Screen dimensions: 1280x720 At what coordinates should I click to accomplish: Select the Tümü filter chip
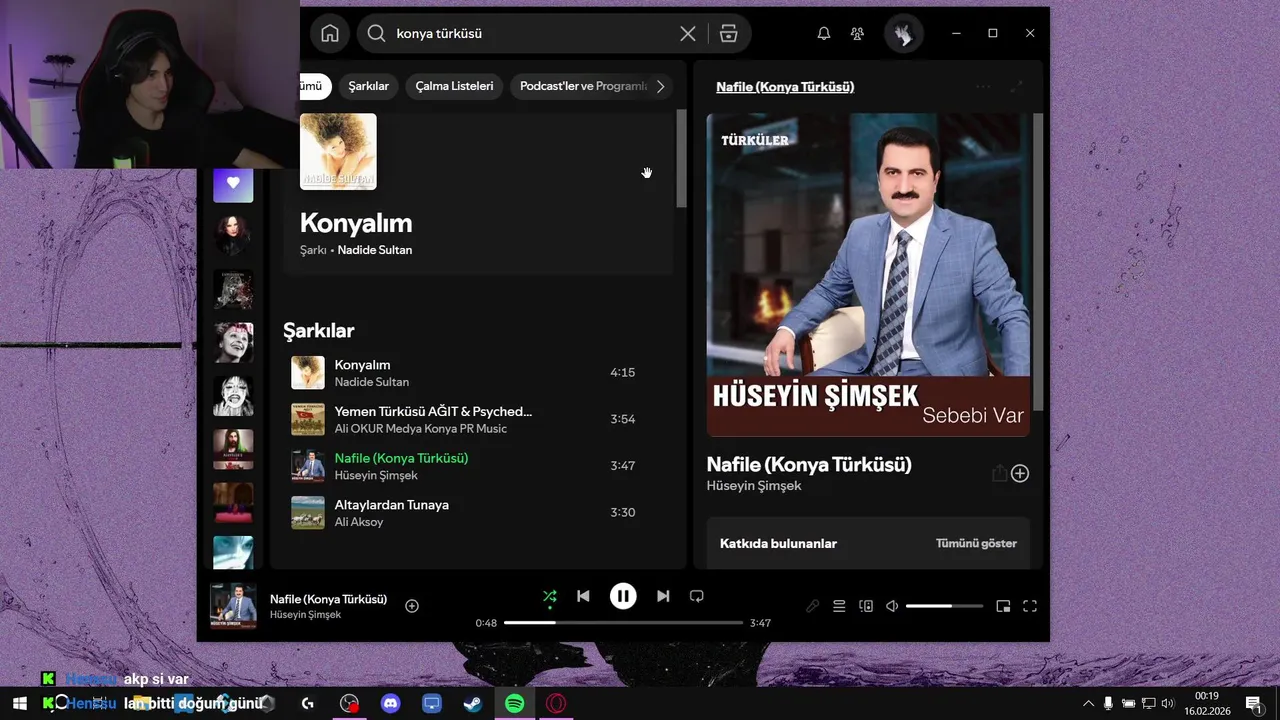(314, 86)
